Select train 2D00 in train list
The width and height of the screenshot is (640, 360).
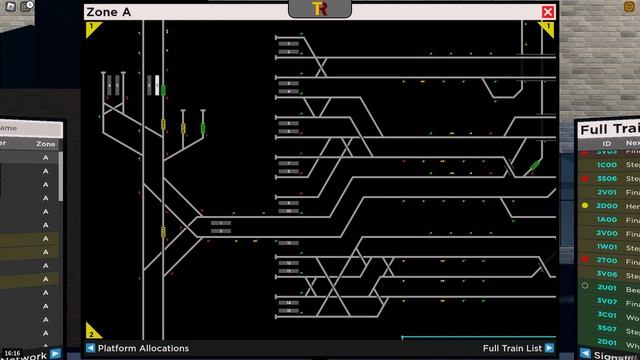(607, 206)
